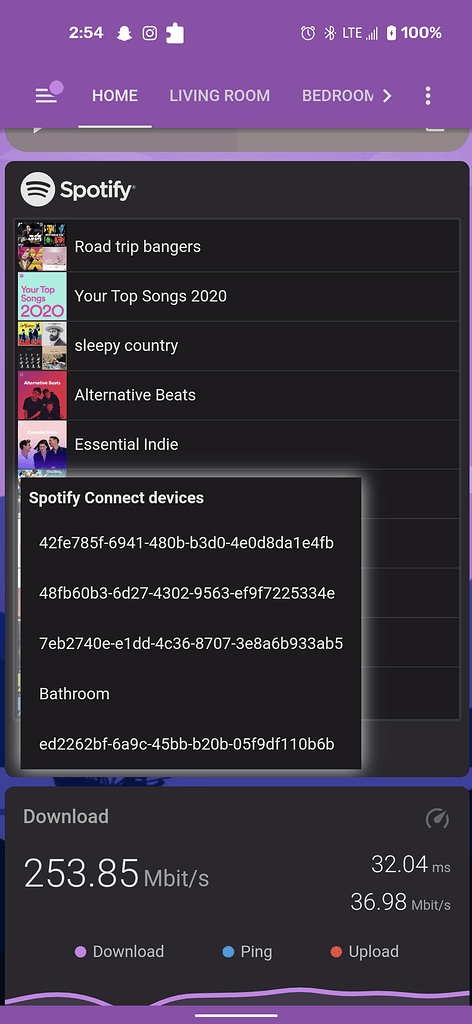This screenshot has height=1024, width=472.
Task: Toggle the Ping series in legend
Action: click(247, 952)
